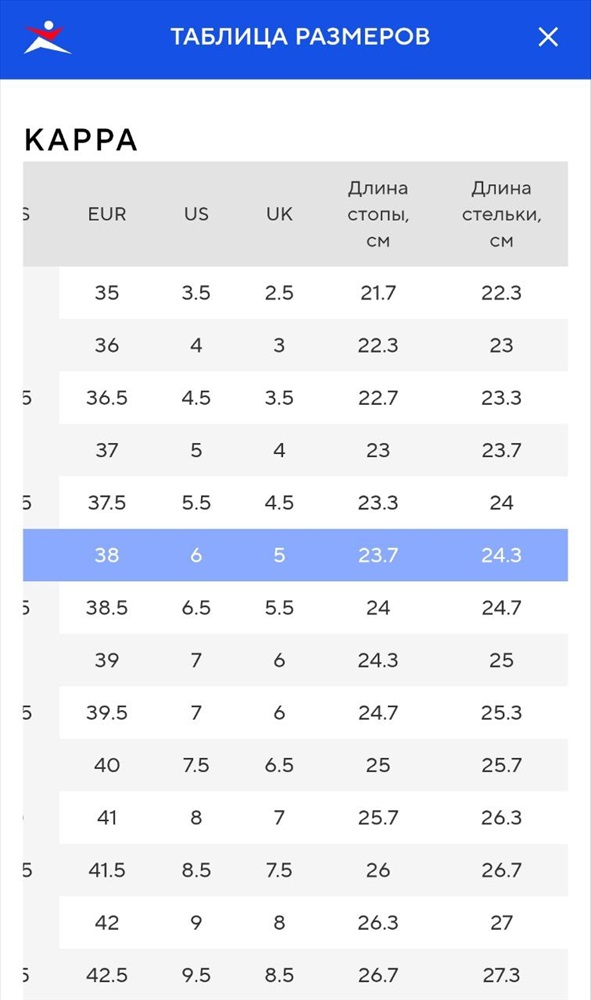Select the EUR 40 size row
Screen dimensions: 591x1000
coord(295,765)
